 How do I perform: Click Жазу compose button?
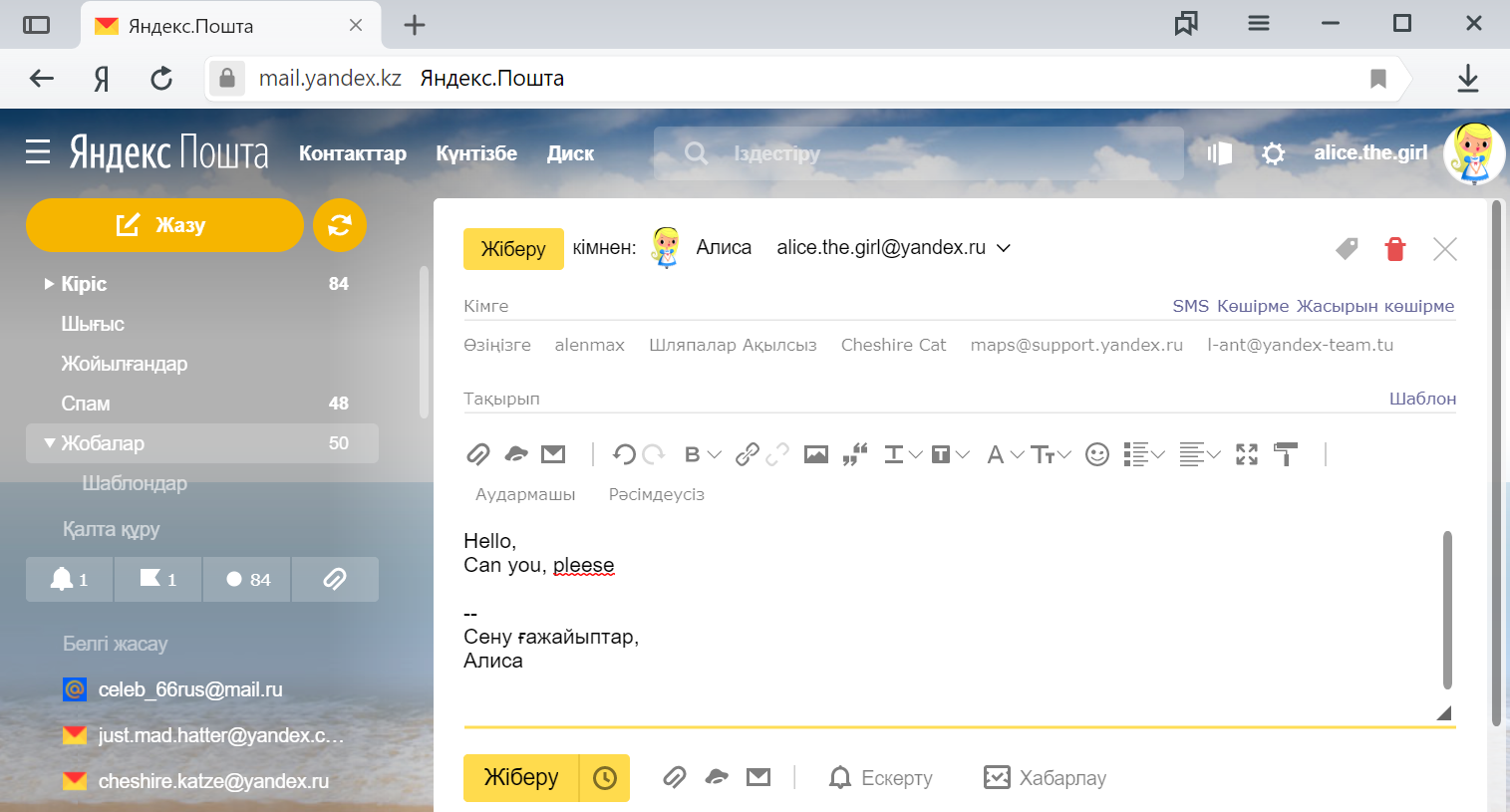point(164,225)
